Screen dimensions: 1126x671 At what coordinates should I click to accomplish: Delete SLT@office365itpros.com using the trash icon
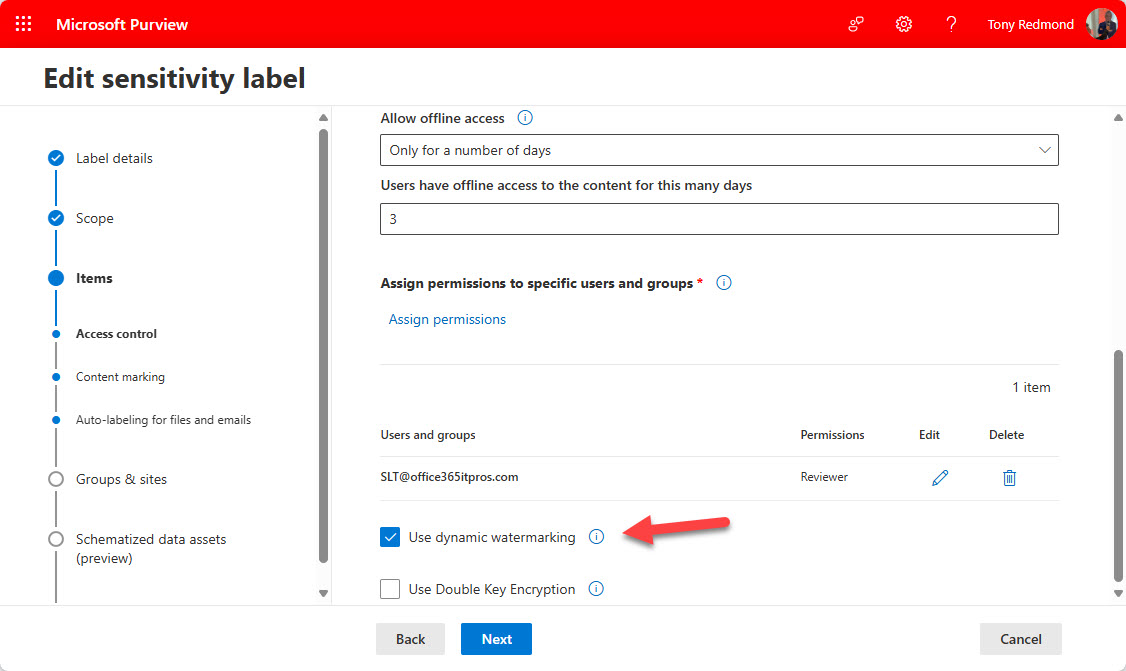[x=1009, y=477]
